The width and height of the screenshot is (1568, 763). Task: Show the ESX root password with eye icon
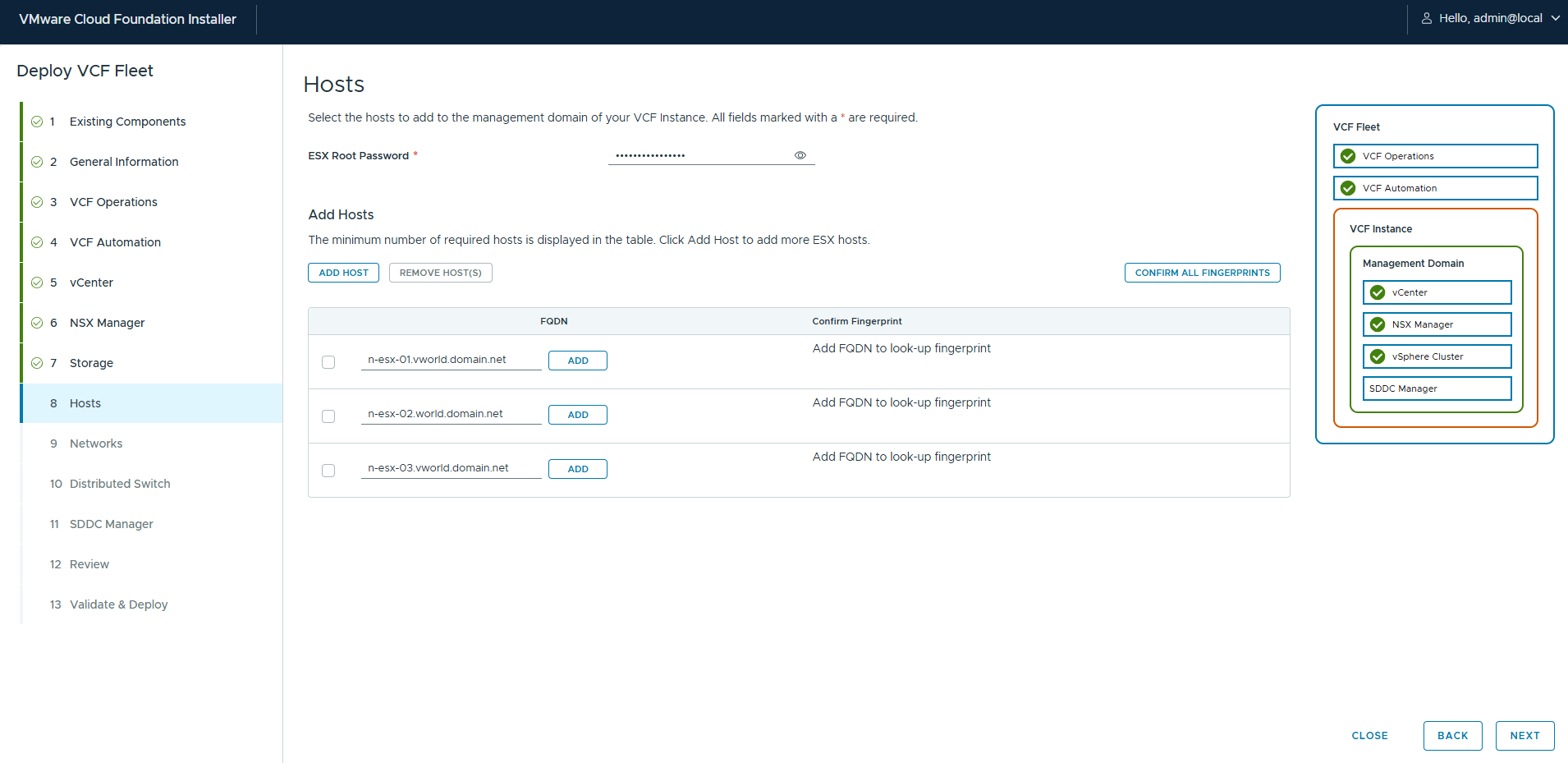point(800,155)
